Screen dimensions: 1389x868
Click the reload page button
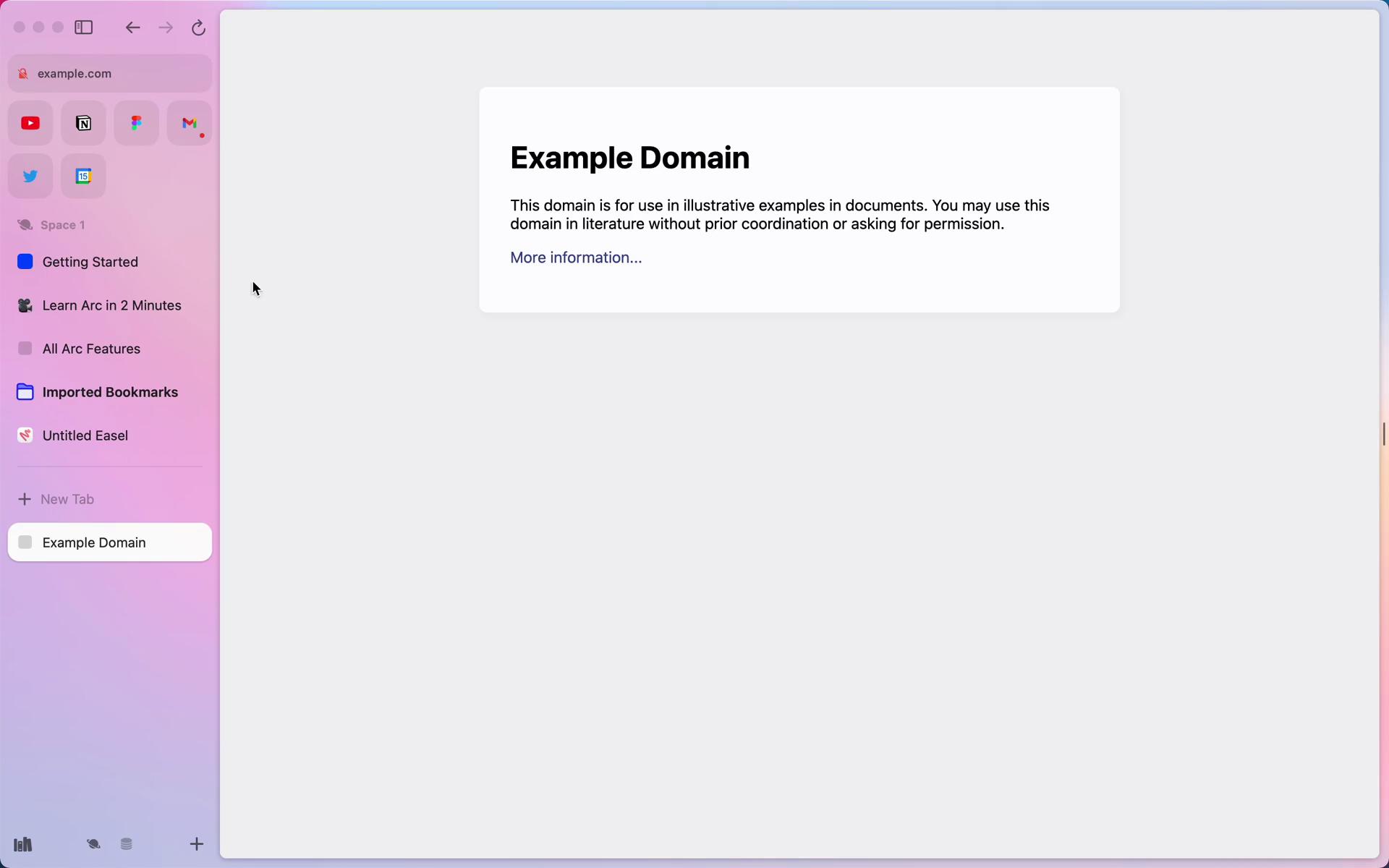(198, 28)
